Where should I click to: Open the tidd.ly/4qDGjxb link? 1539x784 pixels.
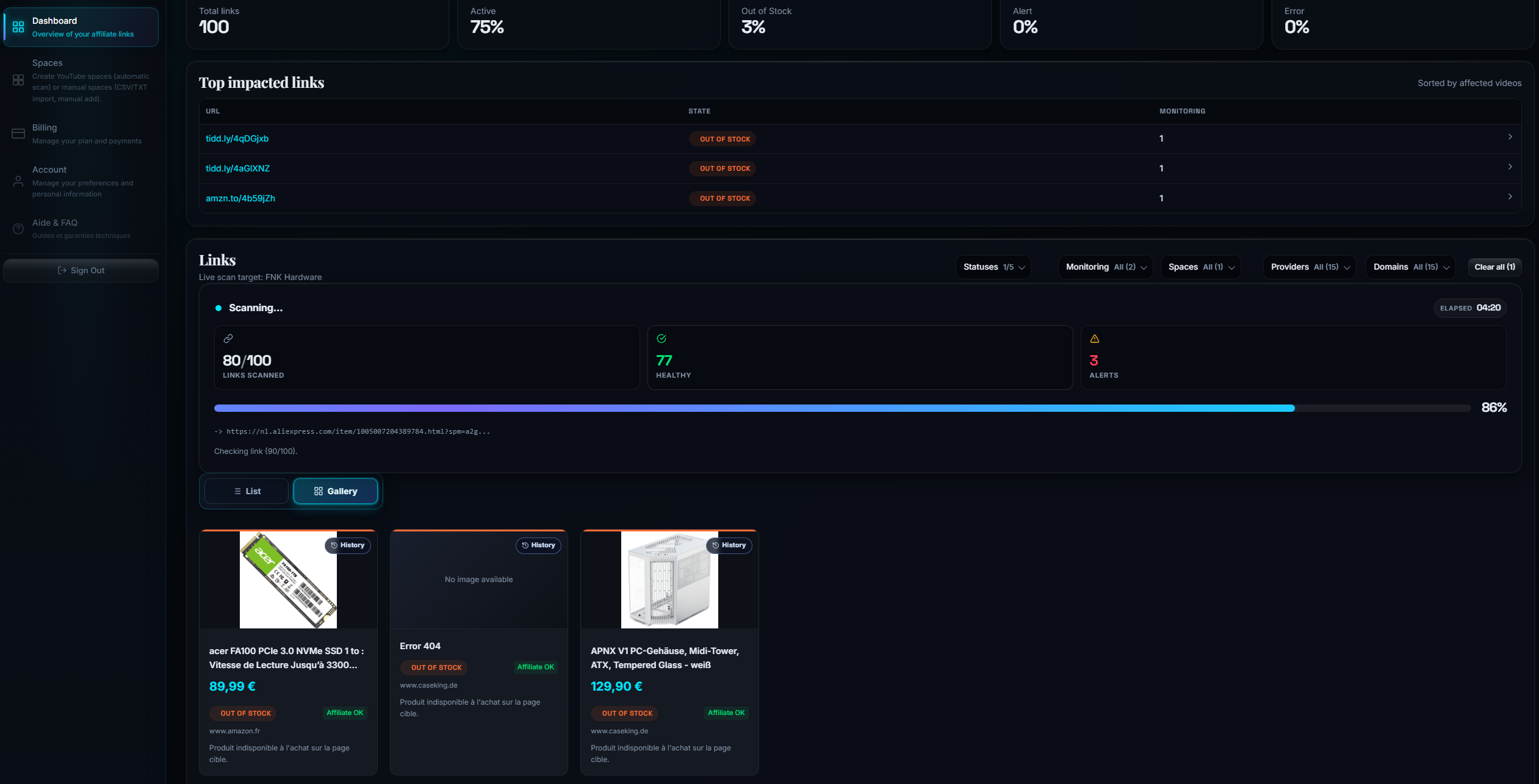[x=236, y=138]
